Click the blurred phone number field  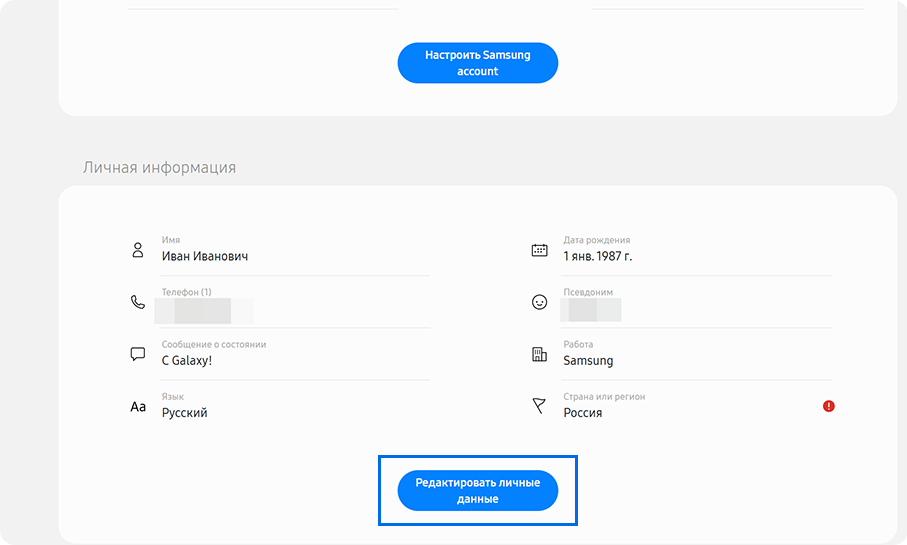click(x=204, y=311)
